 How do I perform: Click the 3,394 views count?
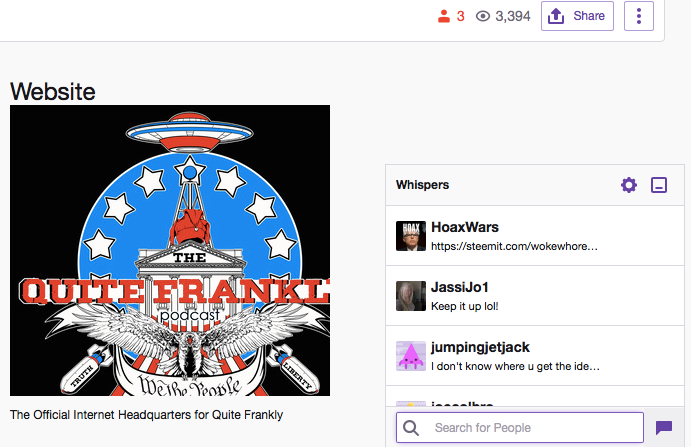(513, 16)
